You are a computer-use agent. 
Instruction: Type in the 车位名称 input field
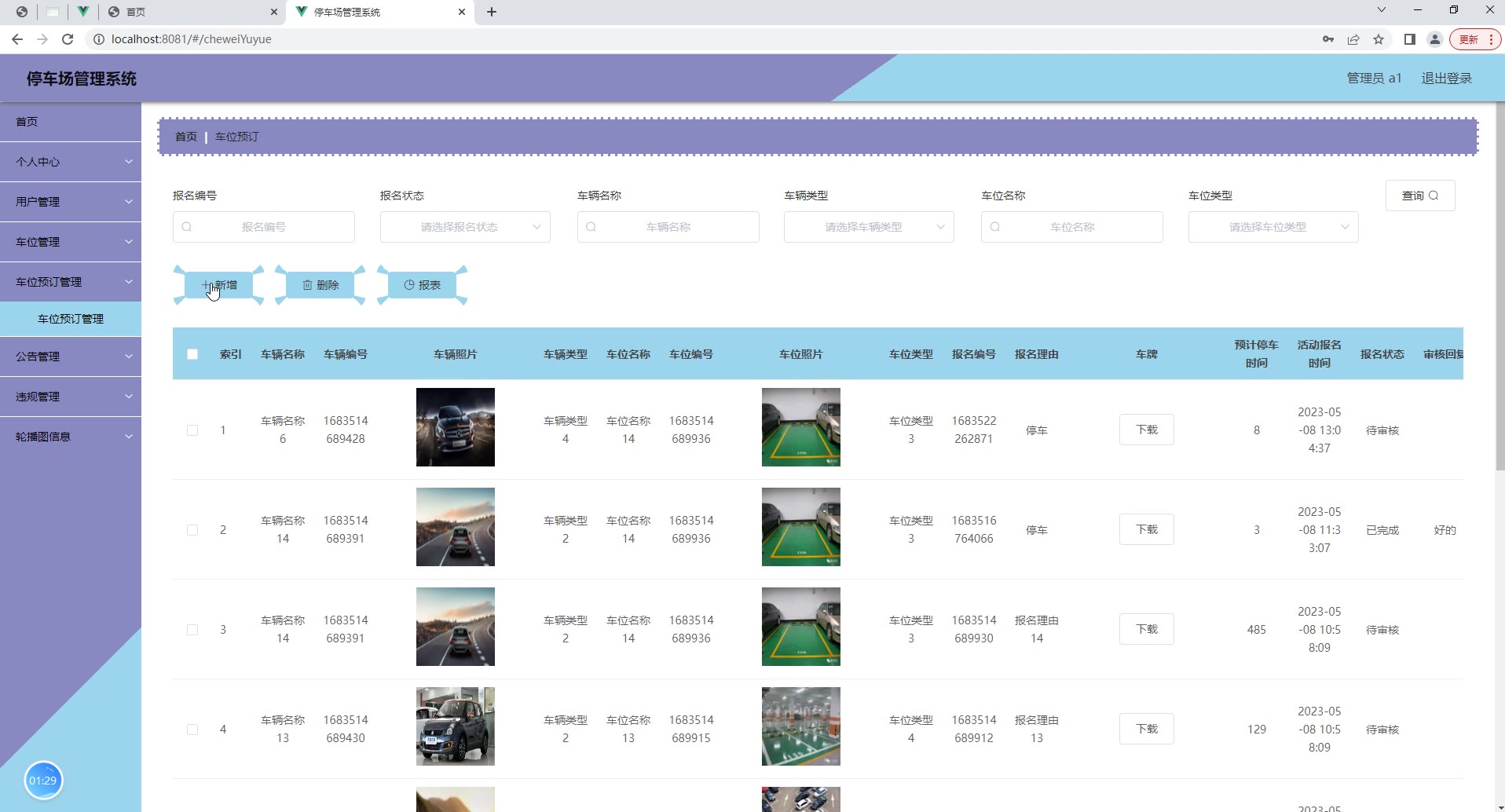pos(1072,227)
